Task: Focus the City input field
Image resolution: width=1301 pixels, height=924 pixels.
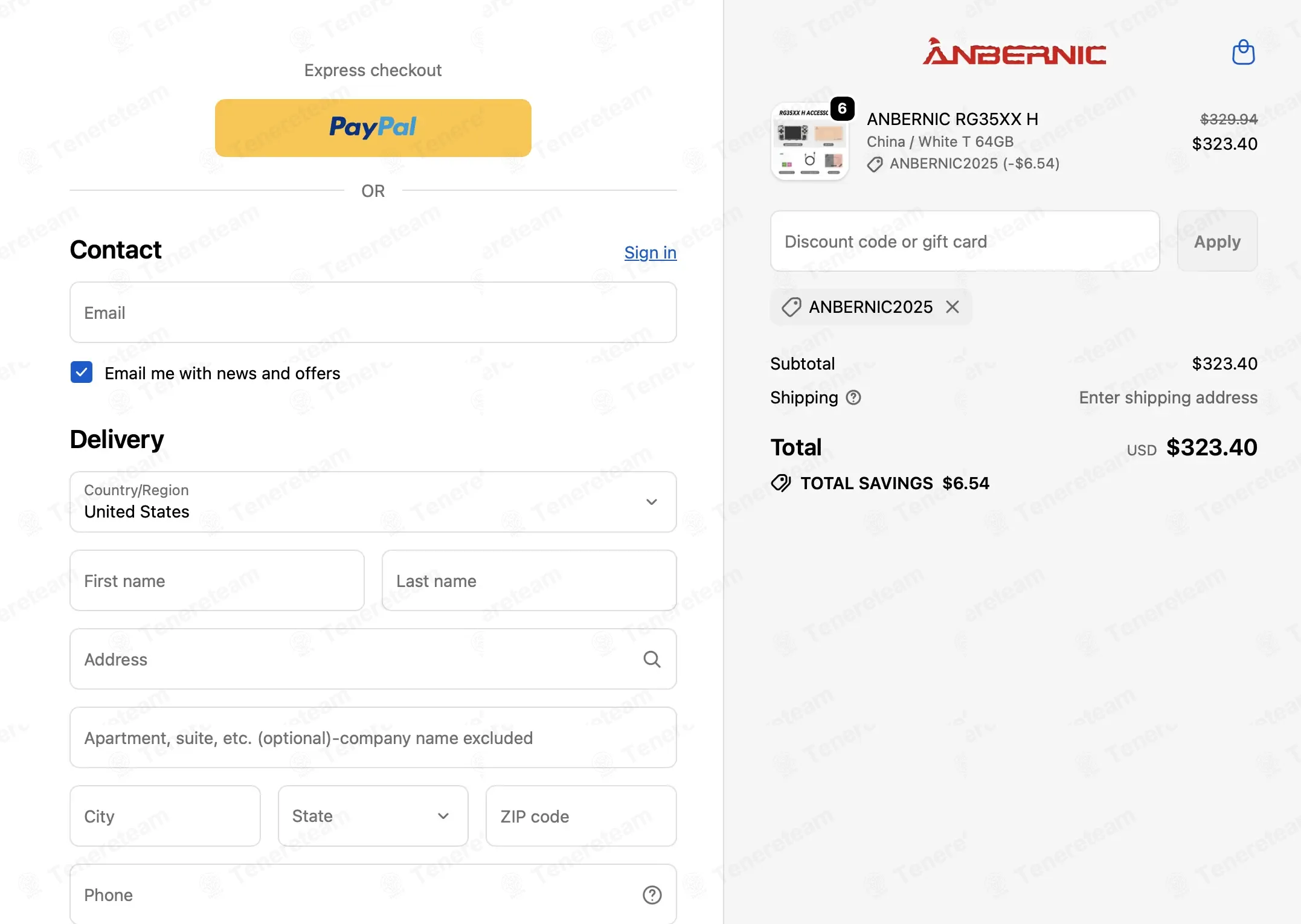Action: coord(165,816)
